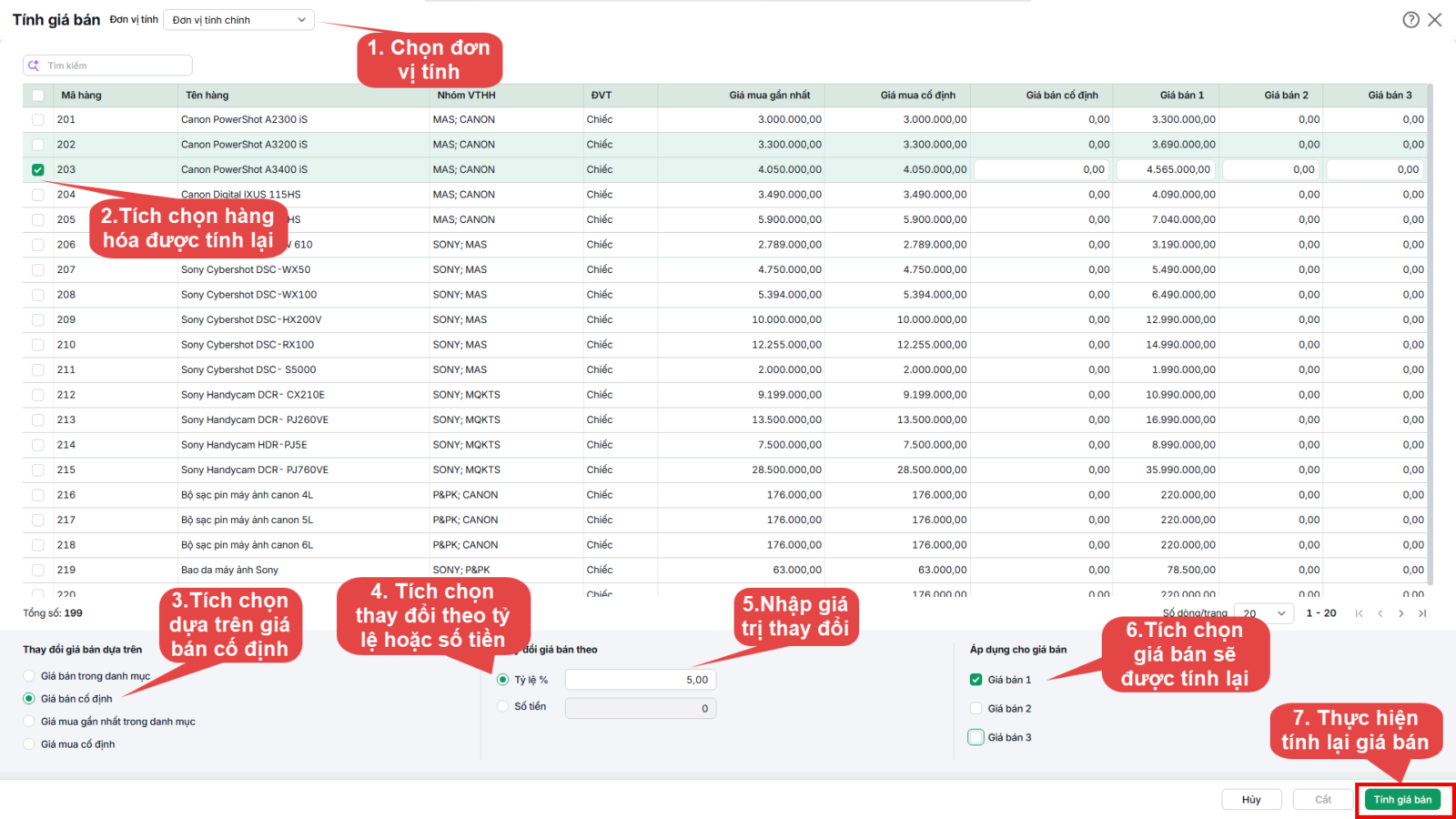1456x819 pixels.
Task: Uncheck the Giá bán 1 apply checkbox
Action: coord(976,680)
